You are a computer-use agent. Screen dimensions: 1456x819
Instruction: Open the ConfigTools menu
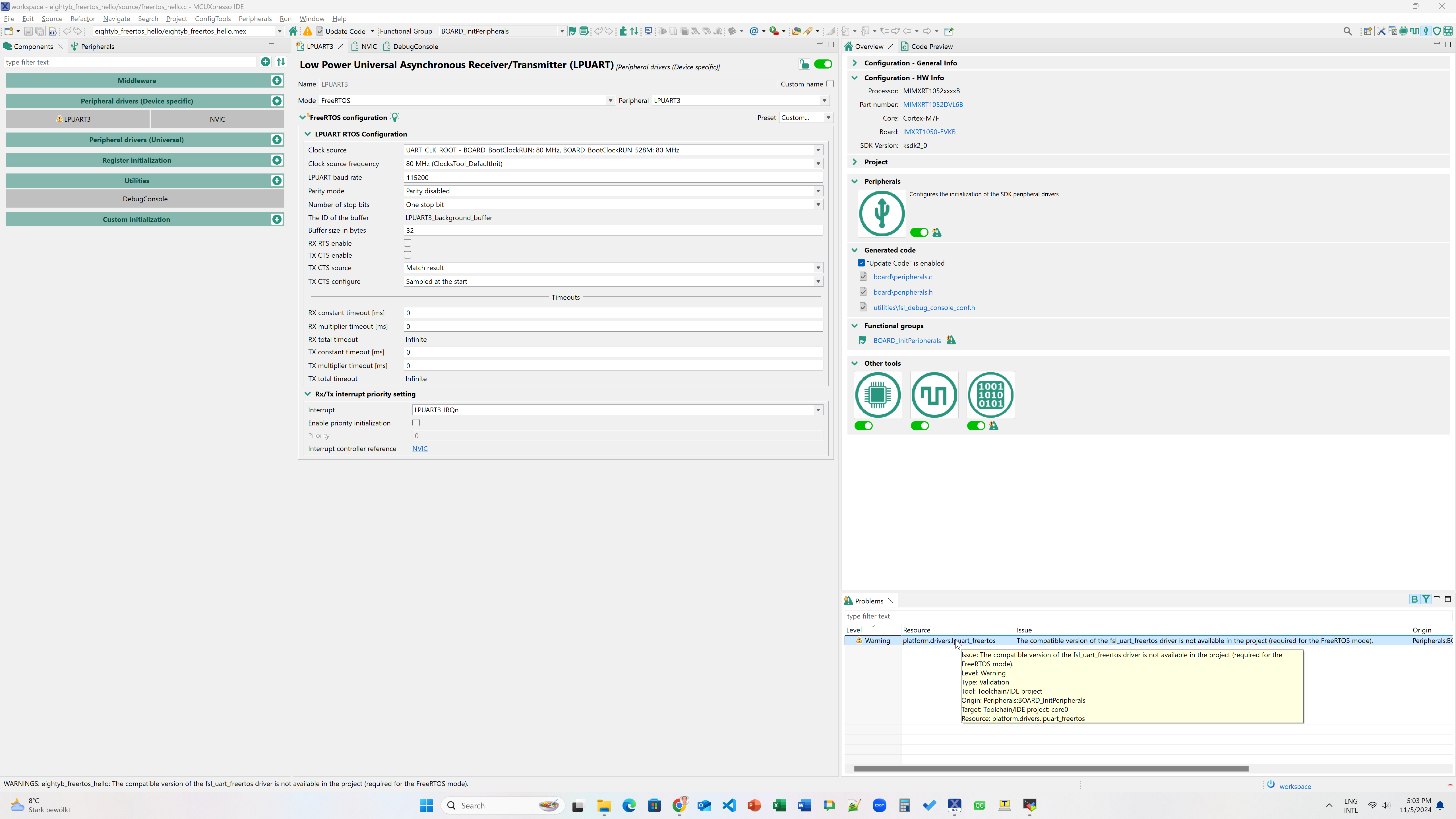point(213,19)
